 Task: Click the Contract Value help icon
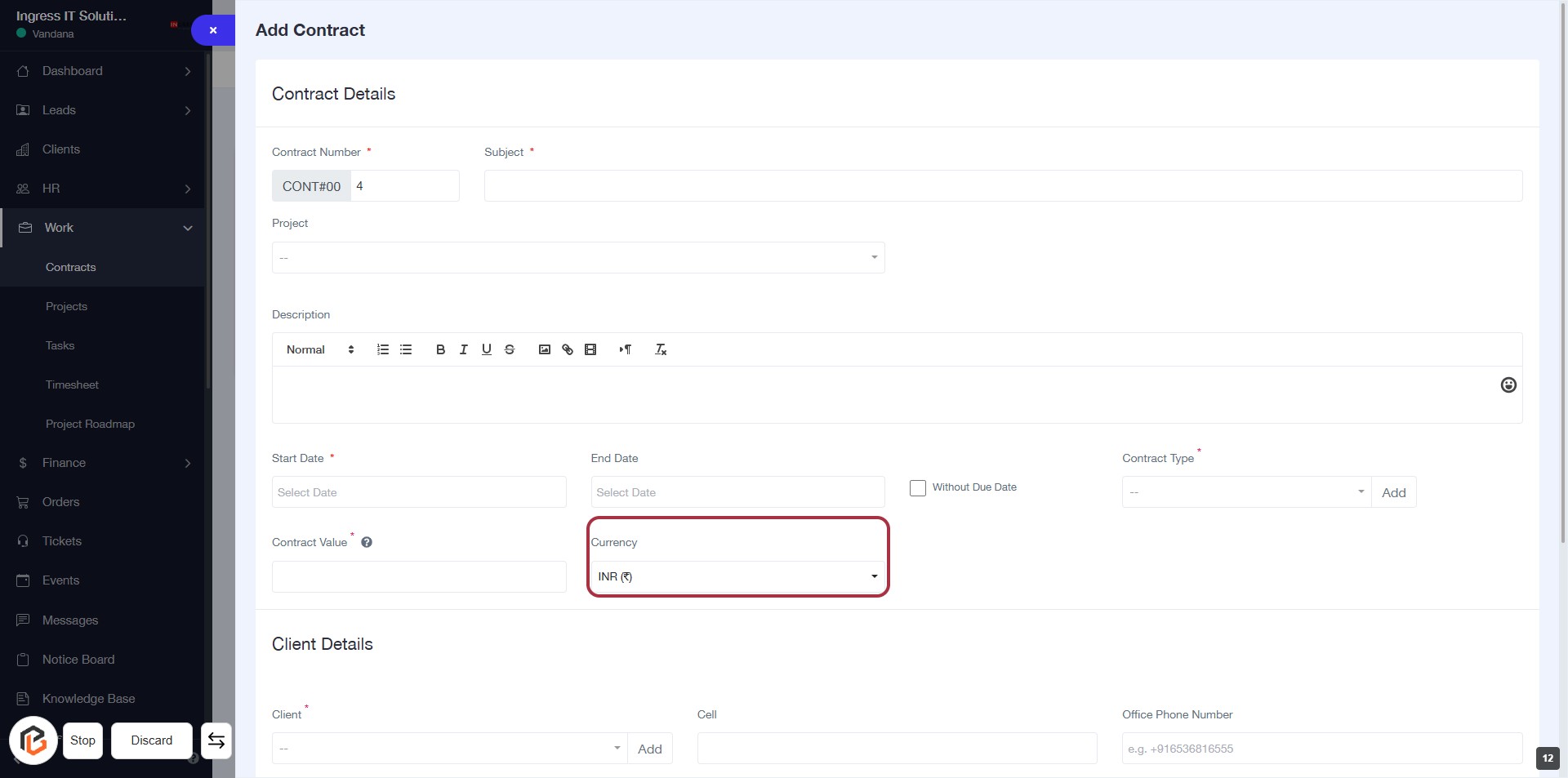tap(367, 542)
